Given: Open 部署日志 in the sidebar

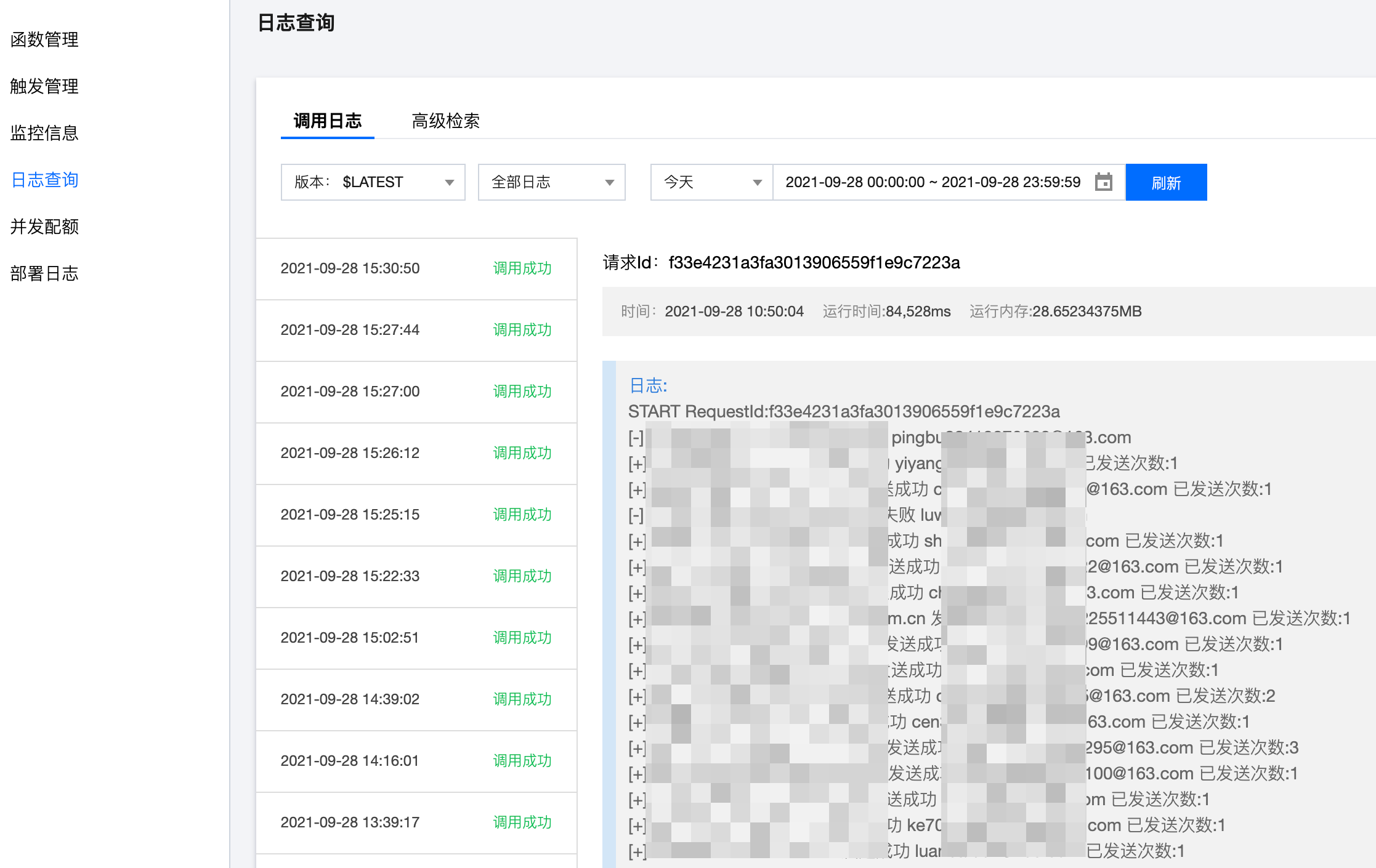Looking at the screenshot, I should [x=44, y=273].
